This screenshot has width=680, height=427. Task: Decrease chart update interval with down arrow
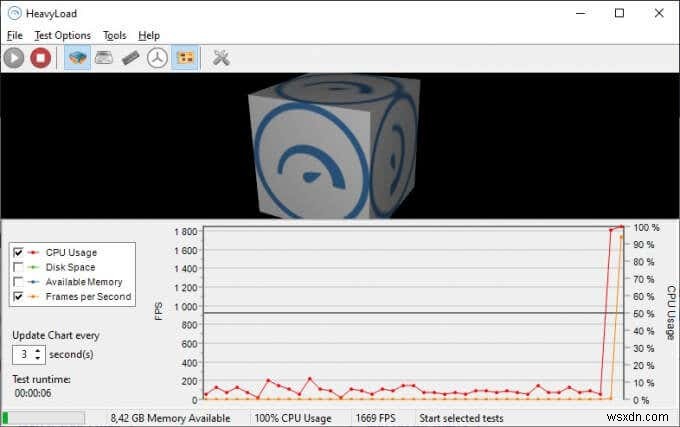(38, 359)
